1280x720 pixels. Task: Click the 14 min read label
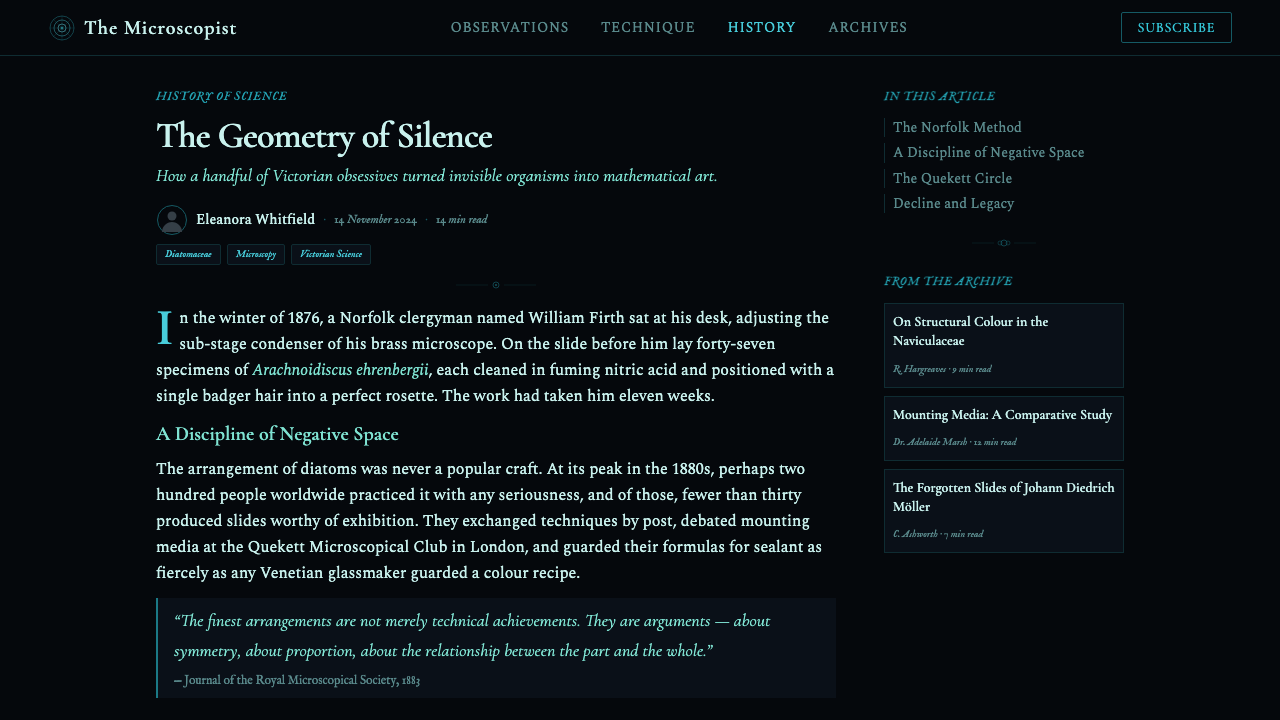[462, 220]
